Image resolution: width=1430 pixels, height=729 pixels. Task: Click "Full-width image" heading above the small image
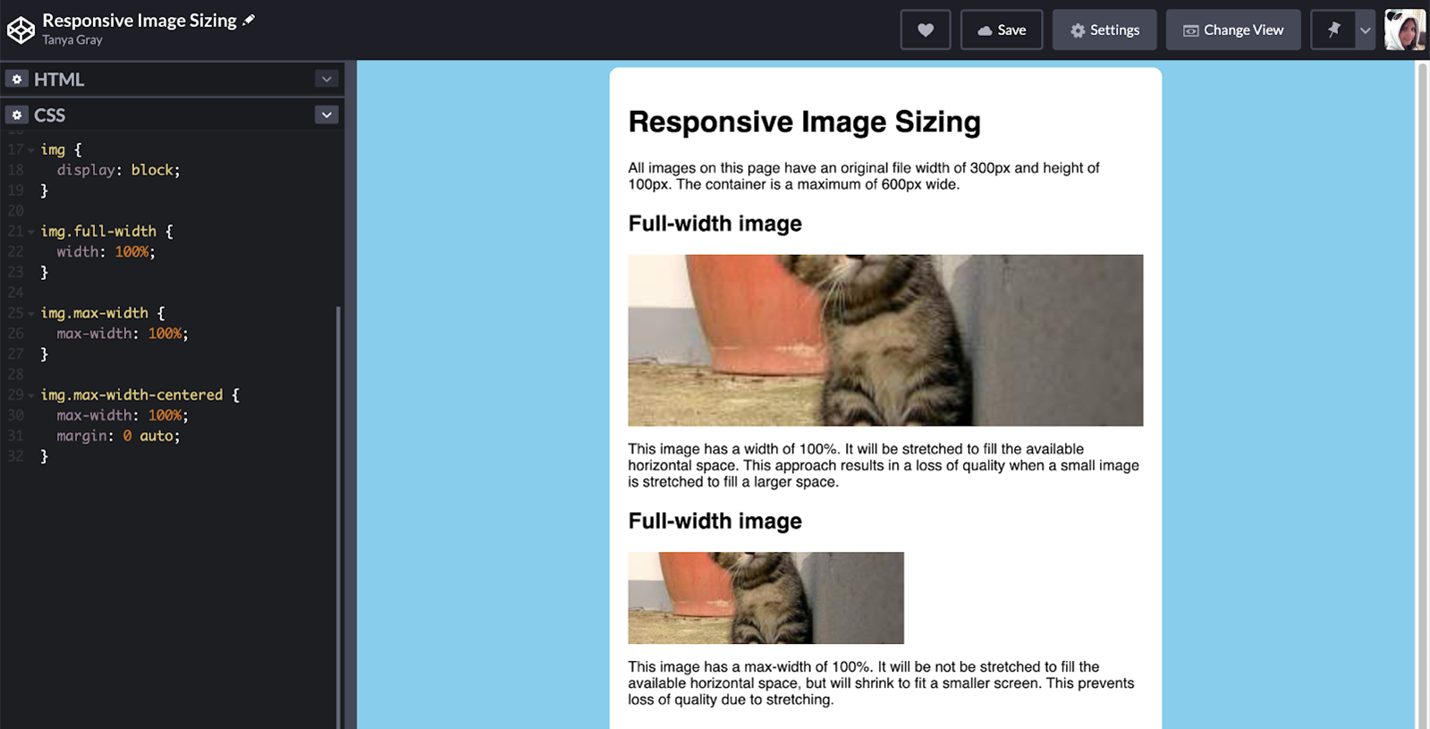[x=715, y=521]
